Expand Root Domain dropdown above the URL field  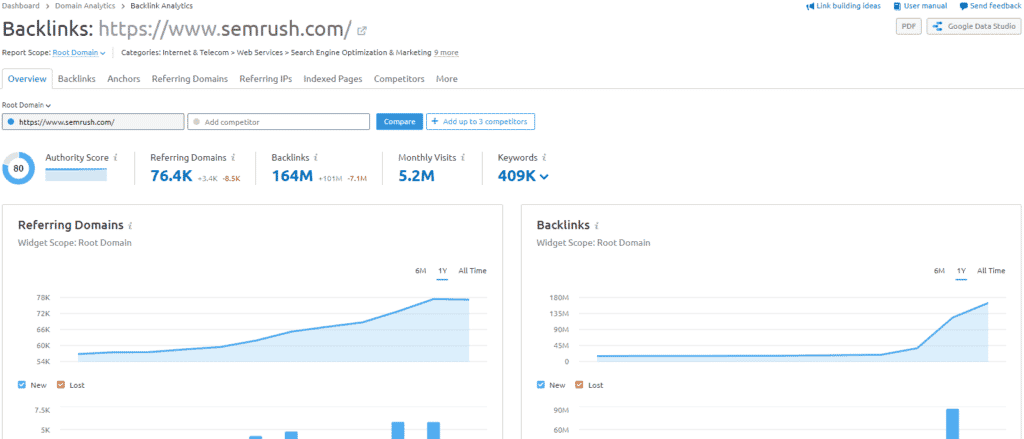pyautogui.click(x=27, y=105)
